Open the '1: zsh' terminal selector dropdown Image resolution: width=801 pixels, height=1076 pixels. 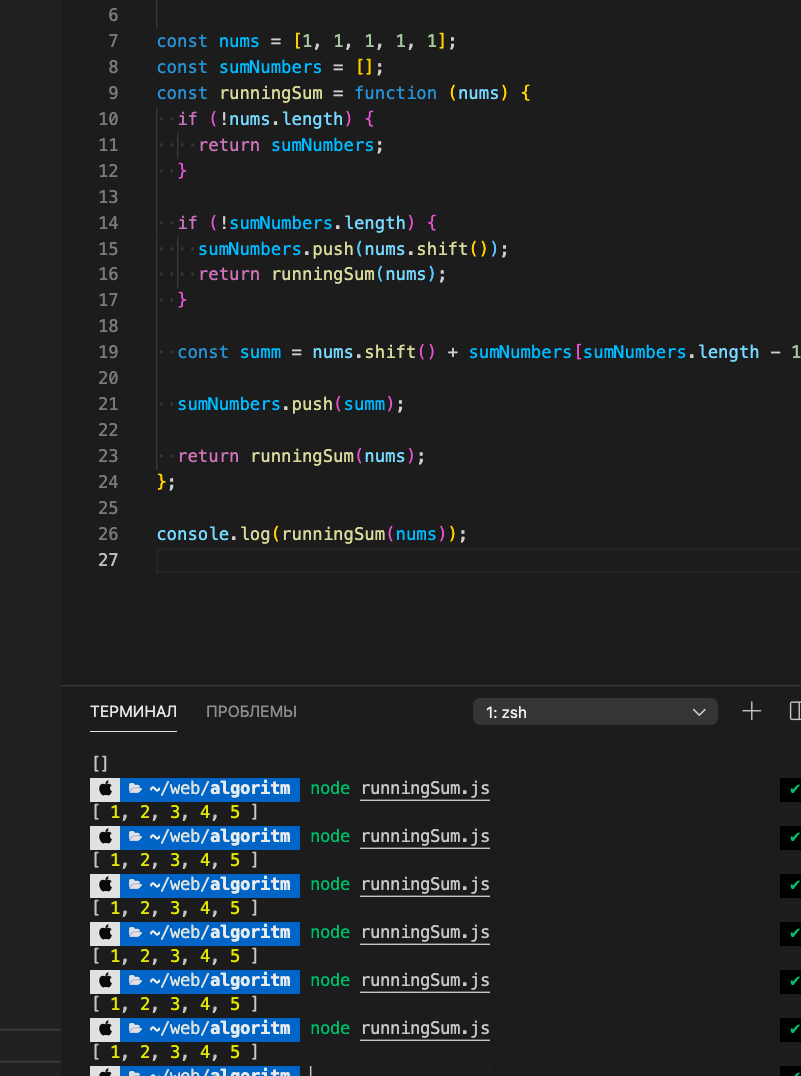pyautogui.click(x=595, y=712)
